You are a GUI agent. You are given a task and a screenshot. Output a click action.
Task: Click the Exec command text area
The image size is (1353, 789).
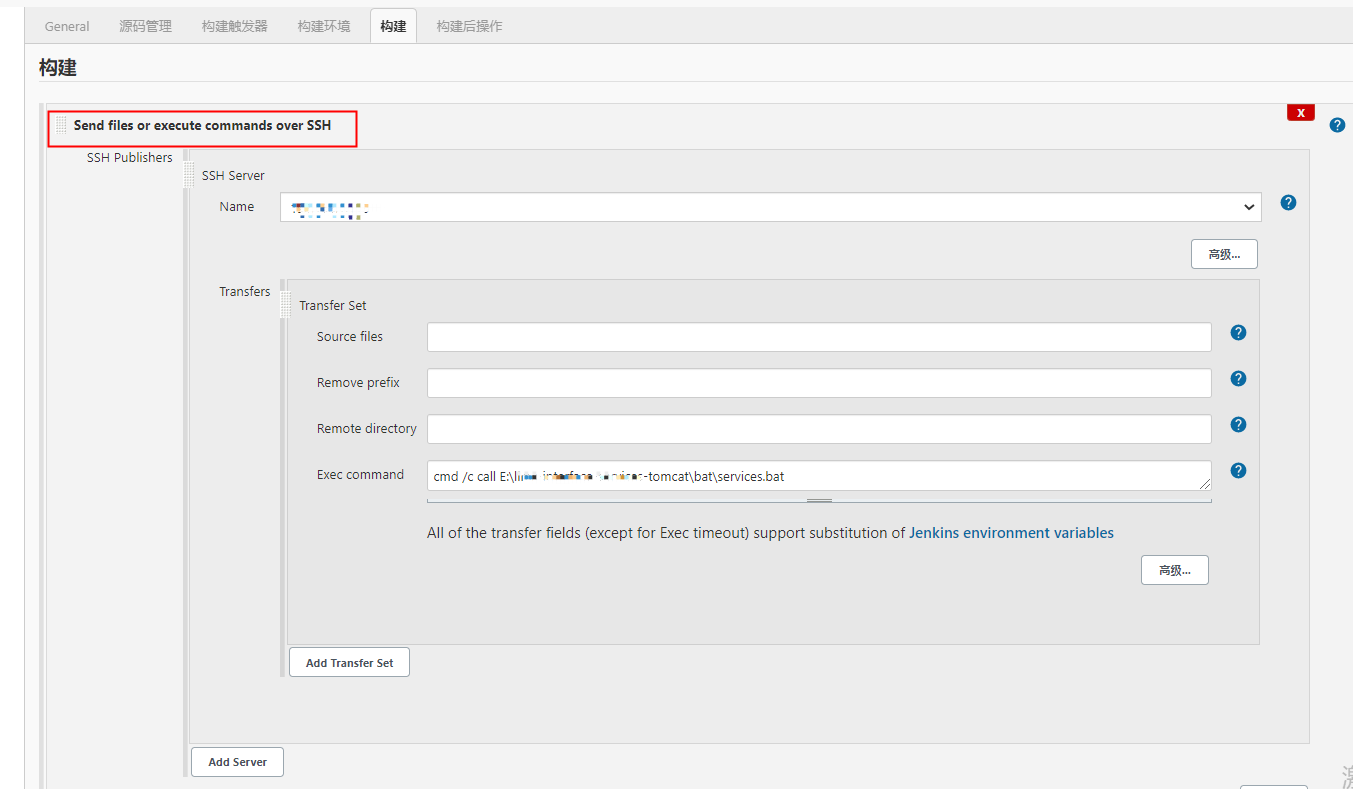[x=819, y=476]
